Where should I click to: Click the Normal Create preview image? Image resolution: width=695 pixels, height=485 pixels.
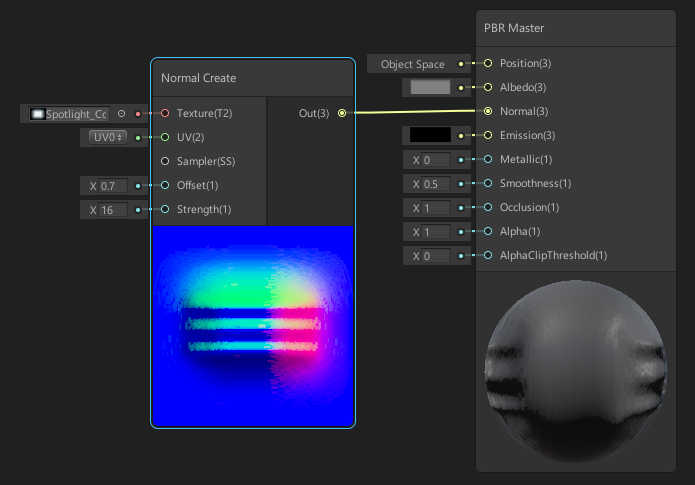(x=252, y=324)
